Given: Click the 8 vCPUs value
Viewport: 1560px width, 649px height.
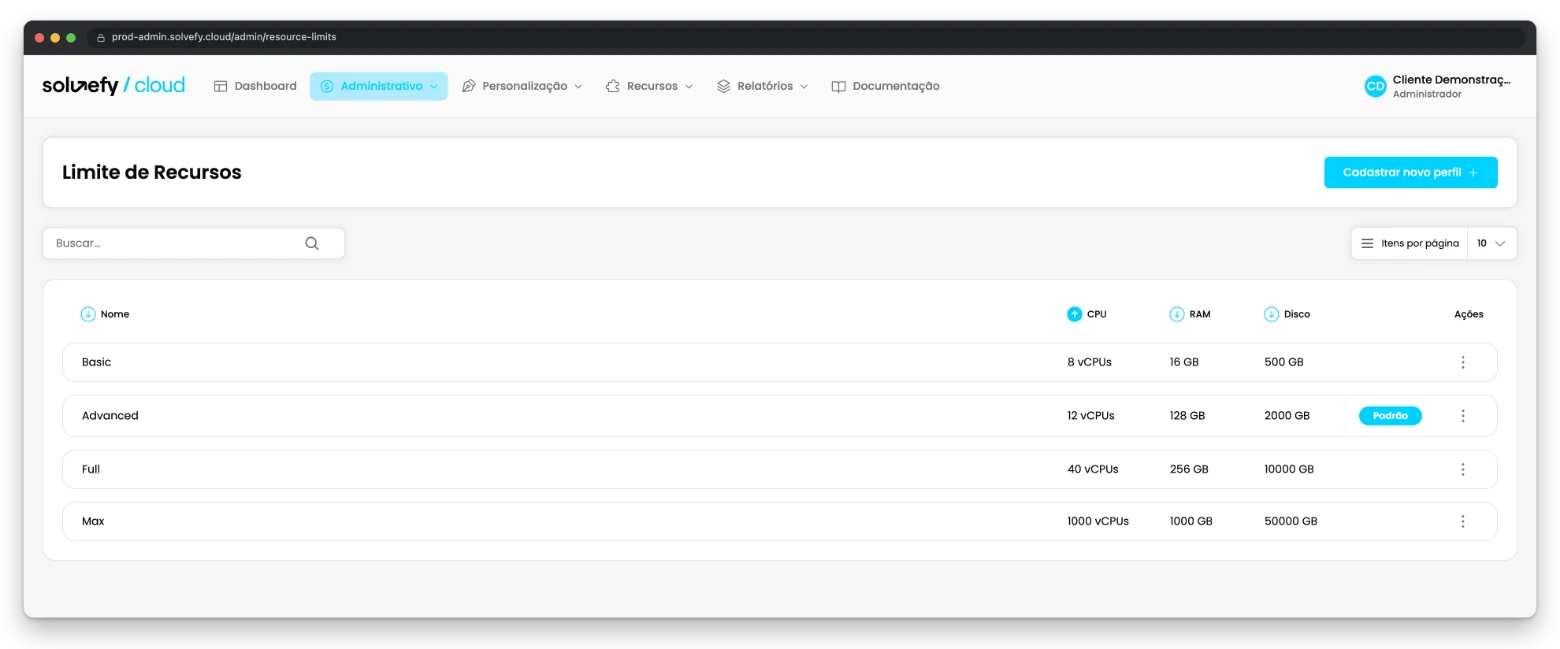Looking at the screenshot, I should click(x=1089, y=362).
